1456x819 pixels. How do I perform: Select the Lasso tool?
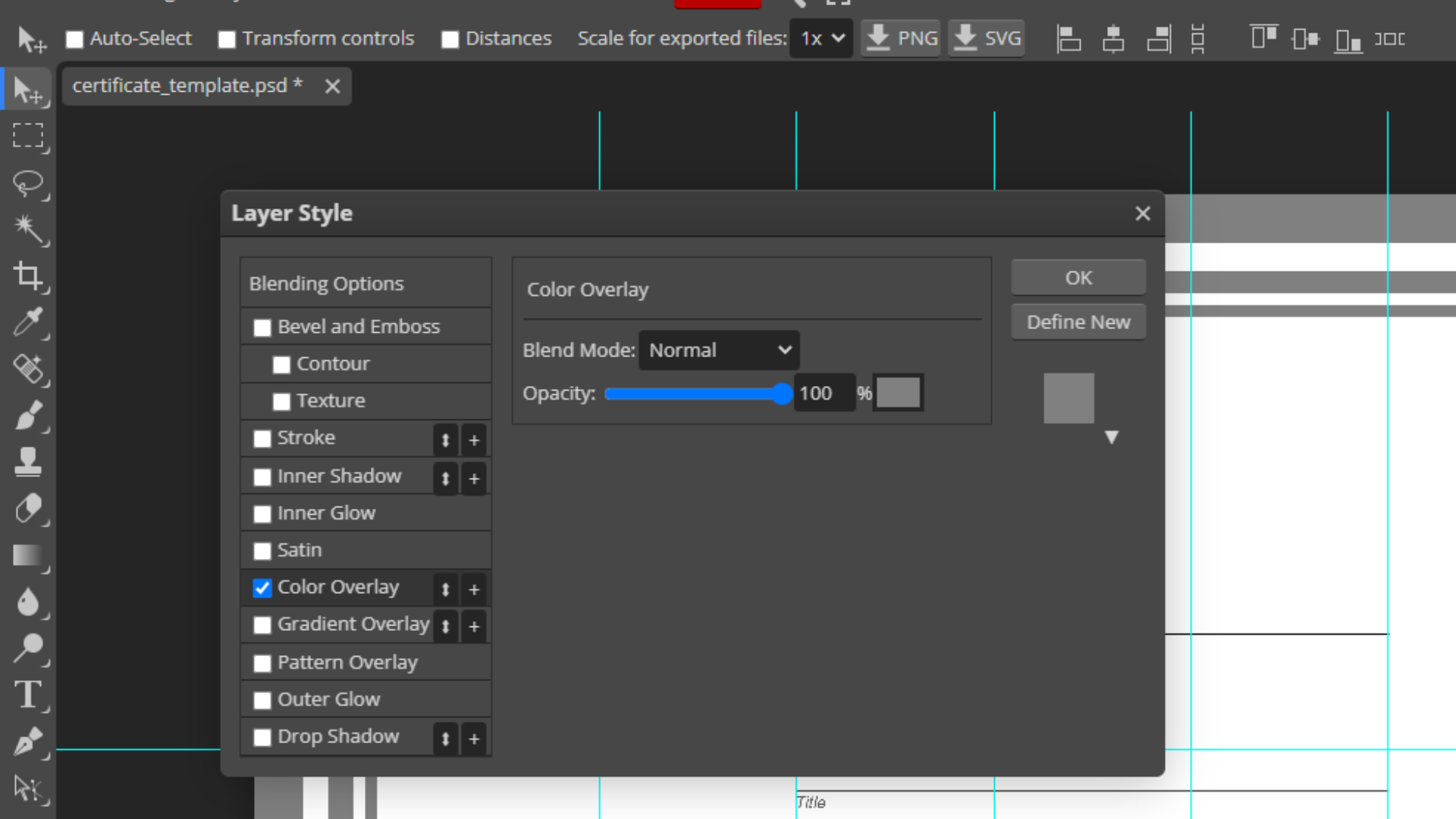pos(28,184)
